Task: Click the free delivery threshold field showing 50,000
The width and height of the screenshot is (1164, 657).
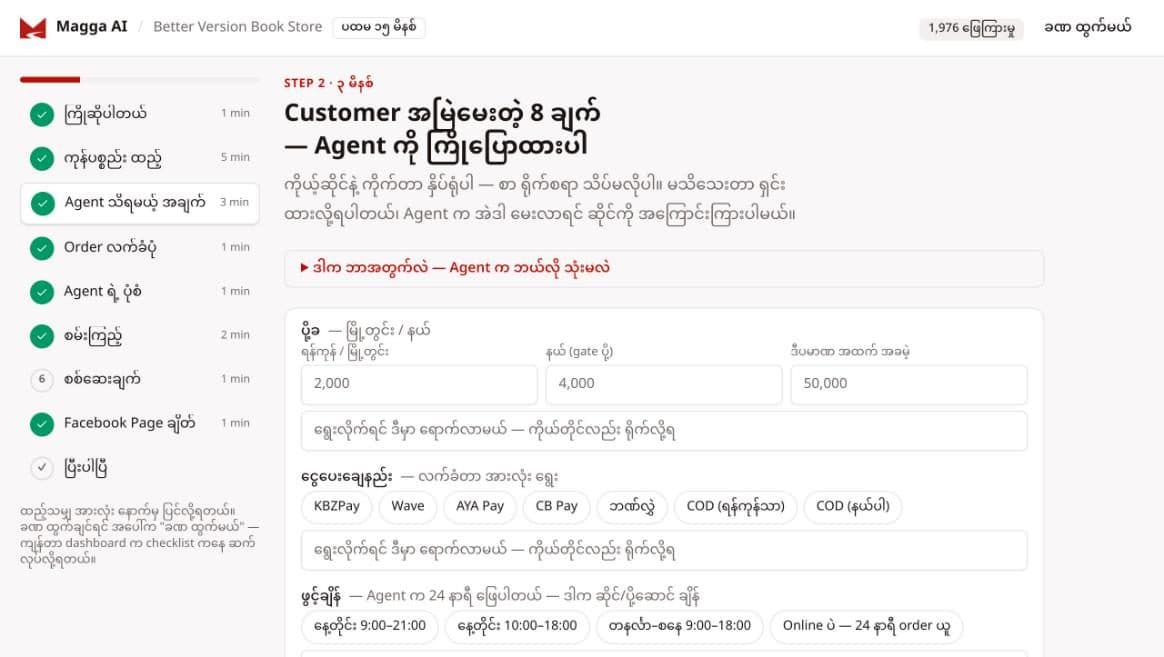Action: click(909, 384)
